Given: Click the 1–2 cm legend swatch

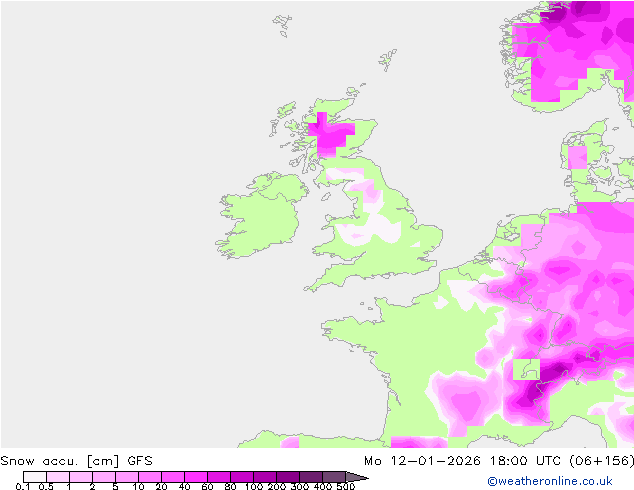Looking at the screenshot, I should (x=81, y=477).
